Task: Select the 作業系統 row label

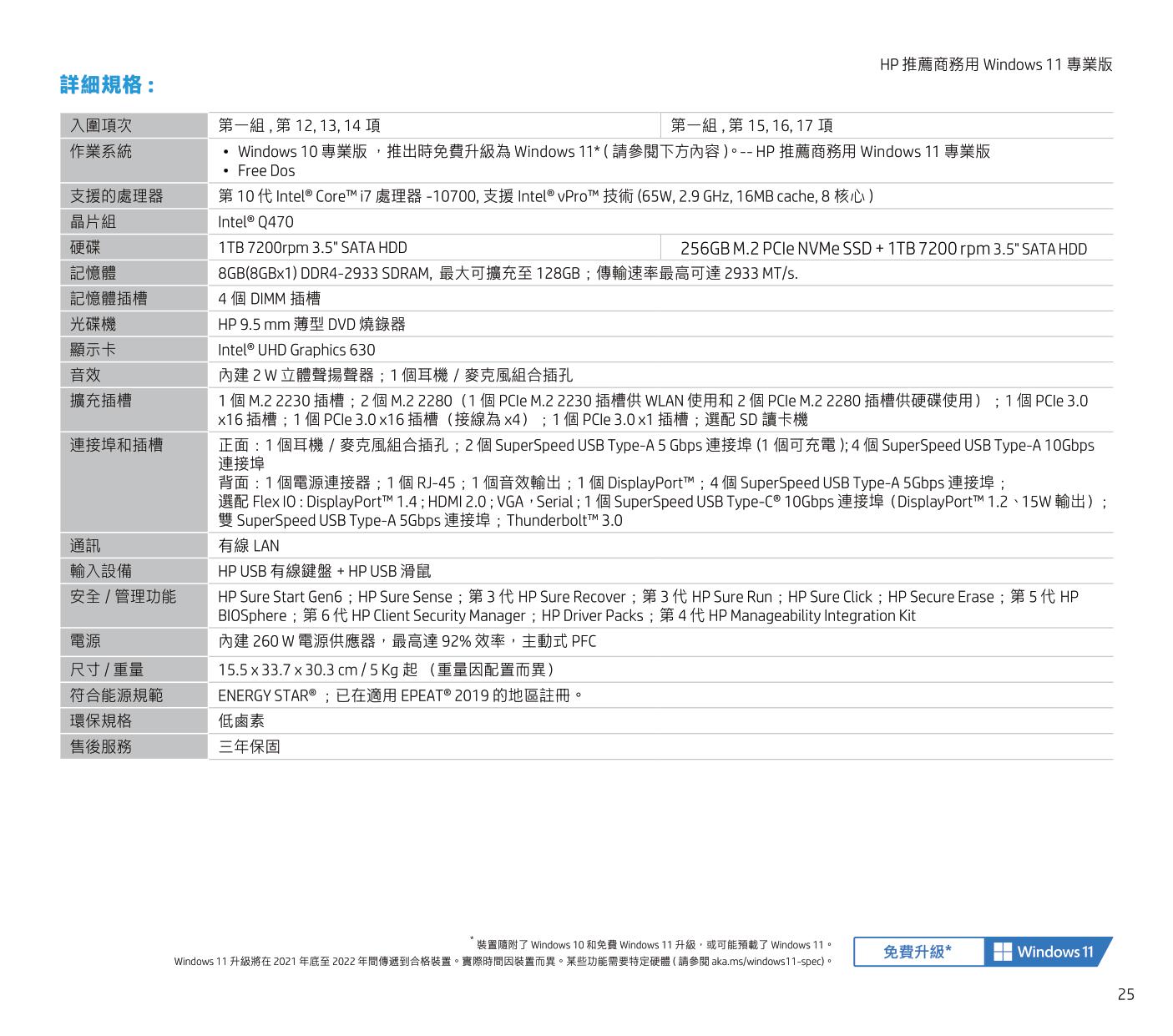Action: (101, 152)
